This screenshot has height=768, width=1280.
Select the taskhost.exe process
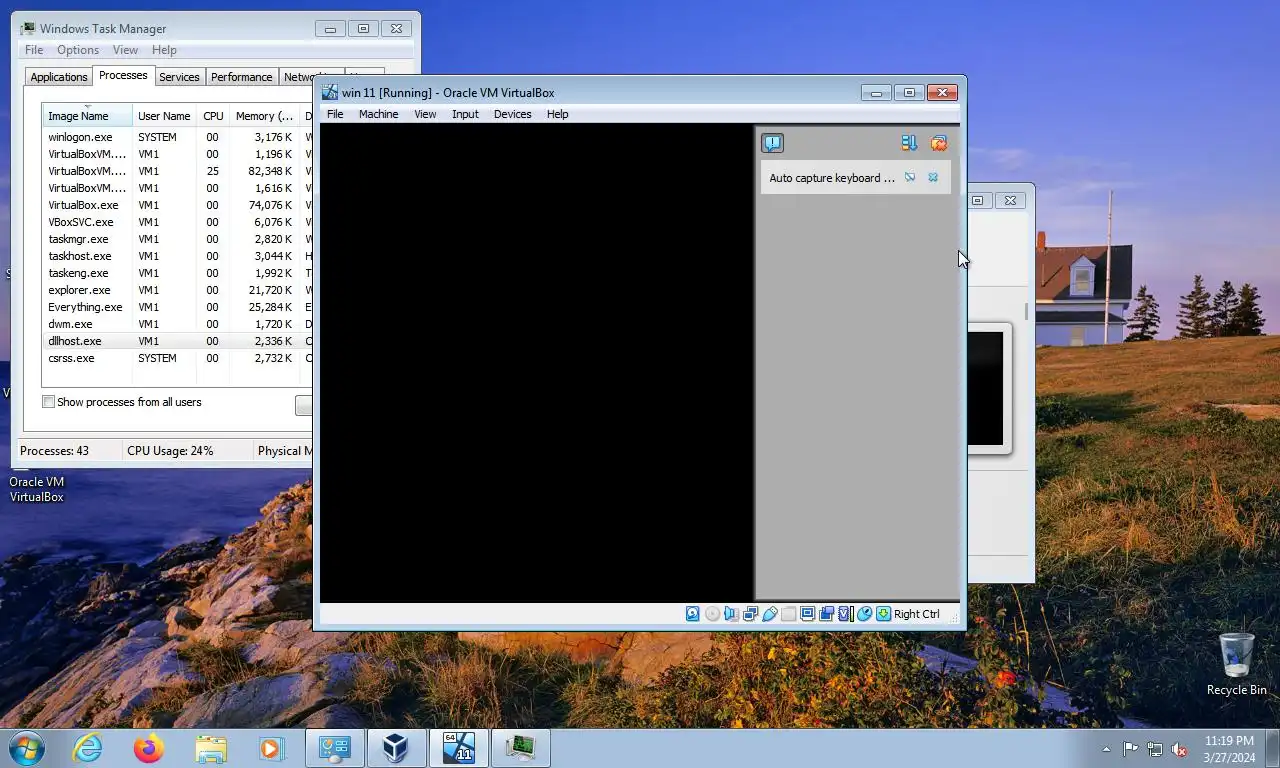coord(176,256)
